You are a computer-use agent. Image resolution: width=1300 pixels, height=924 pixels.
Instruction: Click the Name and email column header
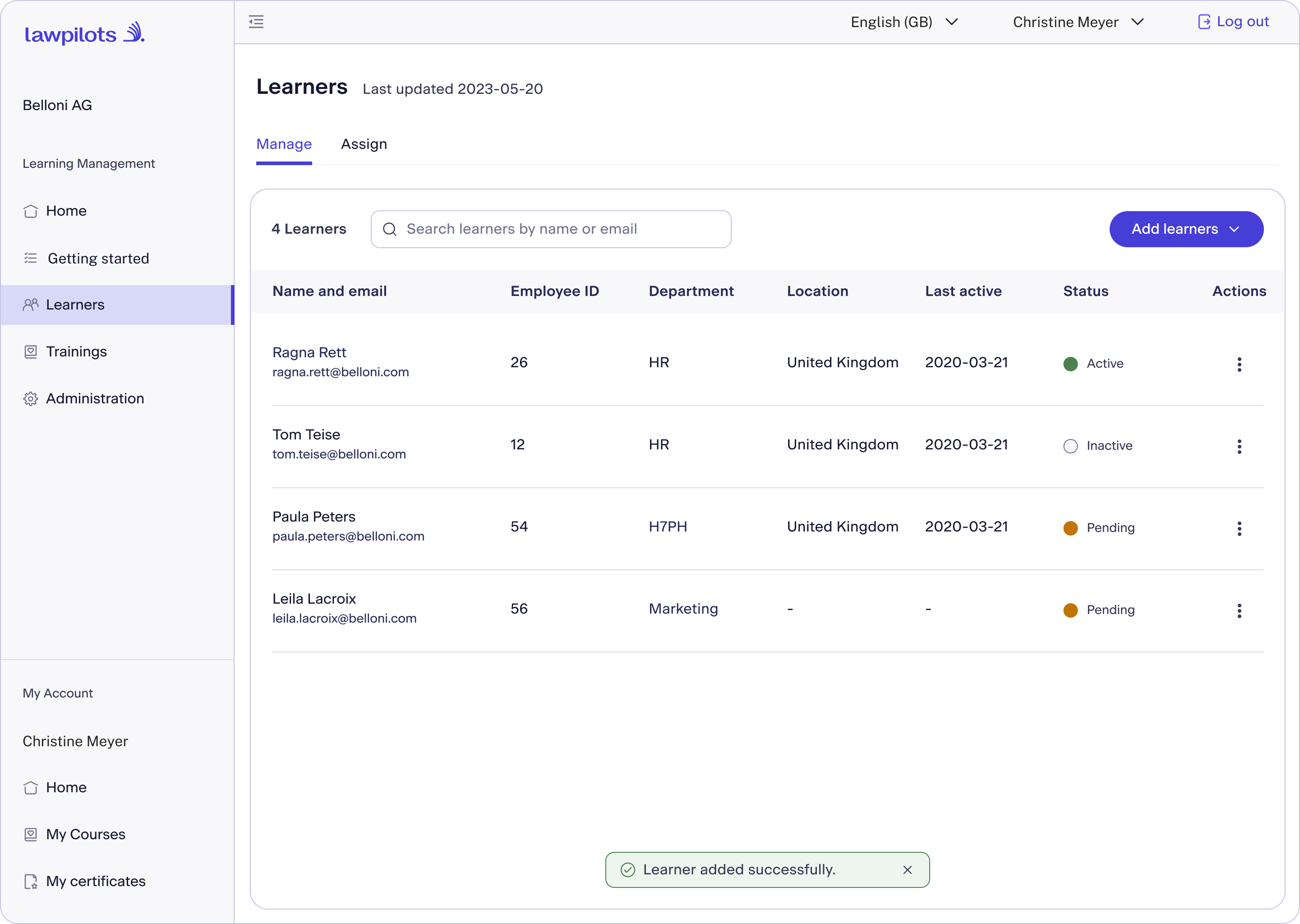pyautogui.click(x=330, y=291)
